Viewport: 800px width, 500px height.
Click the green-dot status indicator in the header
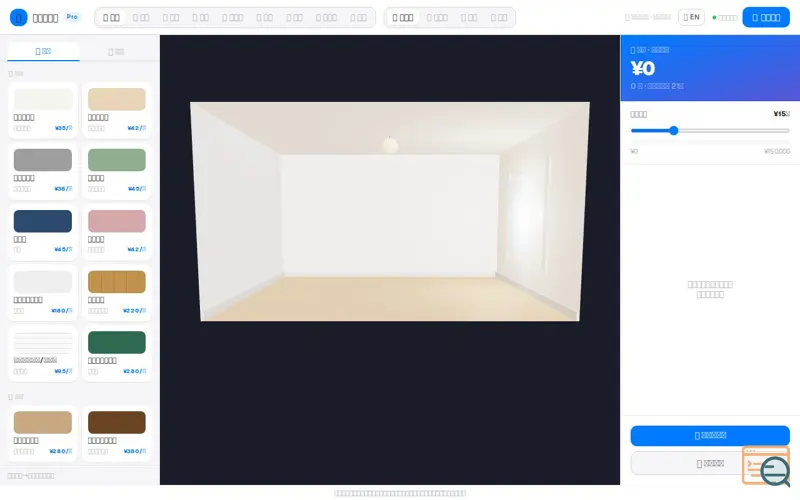[x=724, y=17]
